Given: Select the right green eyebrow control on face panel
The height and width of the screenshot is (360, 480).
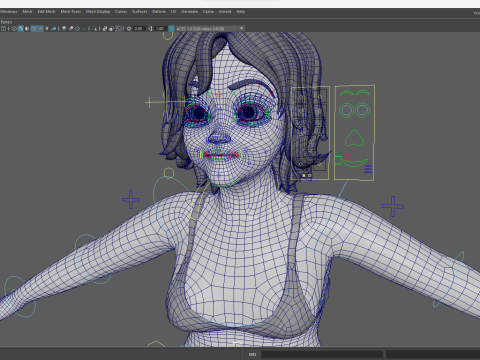Looking at the screenshot, I should (363, 93).
